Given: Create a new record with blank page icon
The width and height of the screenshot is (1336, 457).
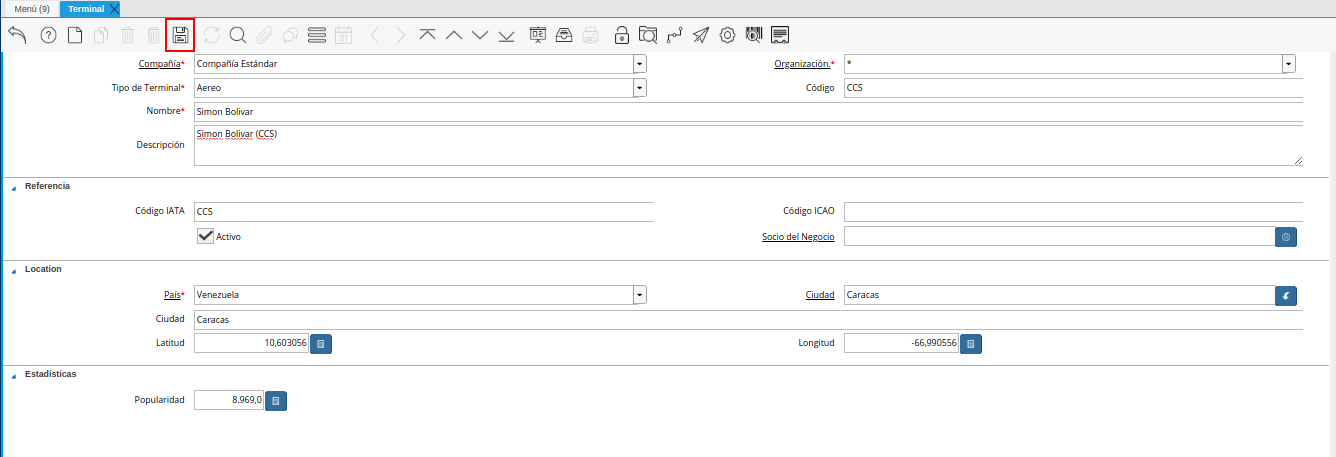Looking at the screenshot, I should coord(75,35).
